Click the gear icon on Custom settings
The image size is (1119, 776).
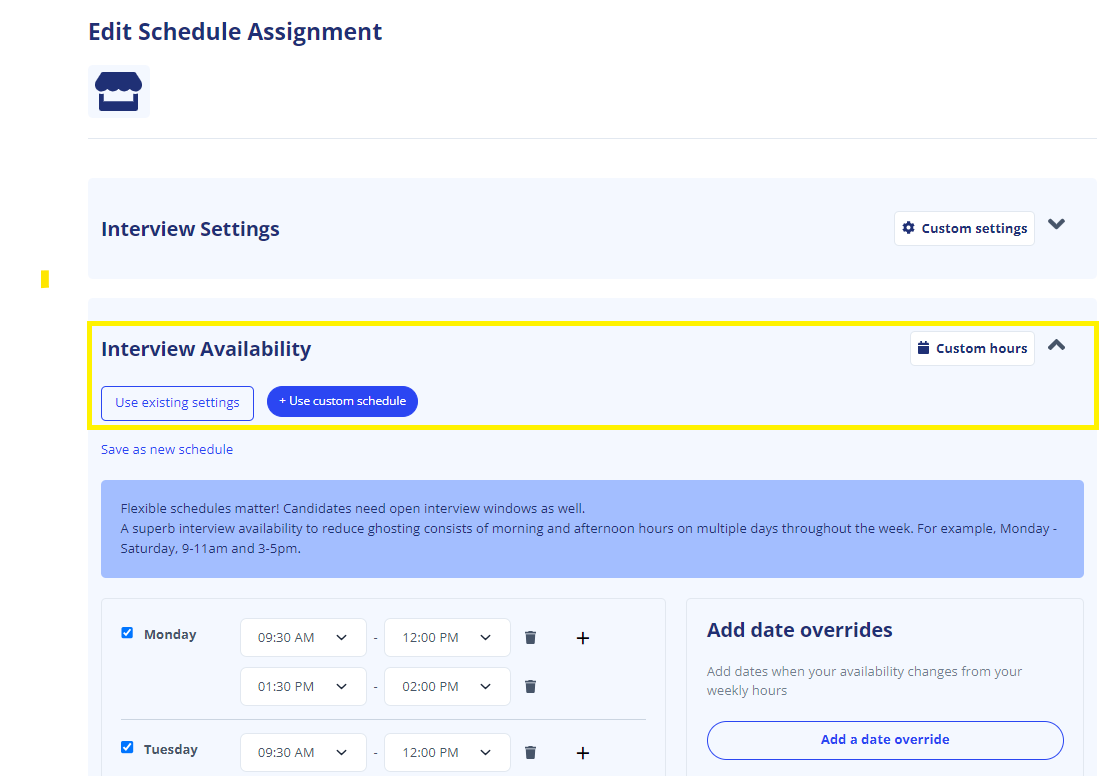(x=909, y=228)
